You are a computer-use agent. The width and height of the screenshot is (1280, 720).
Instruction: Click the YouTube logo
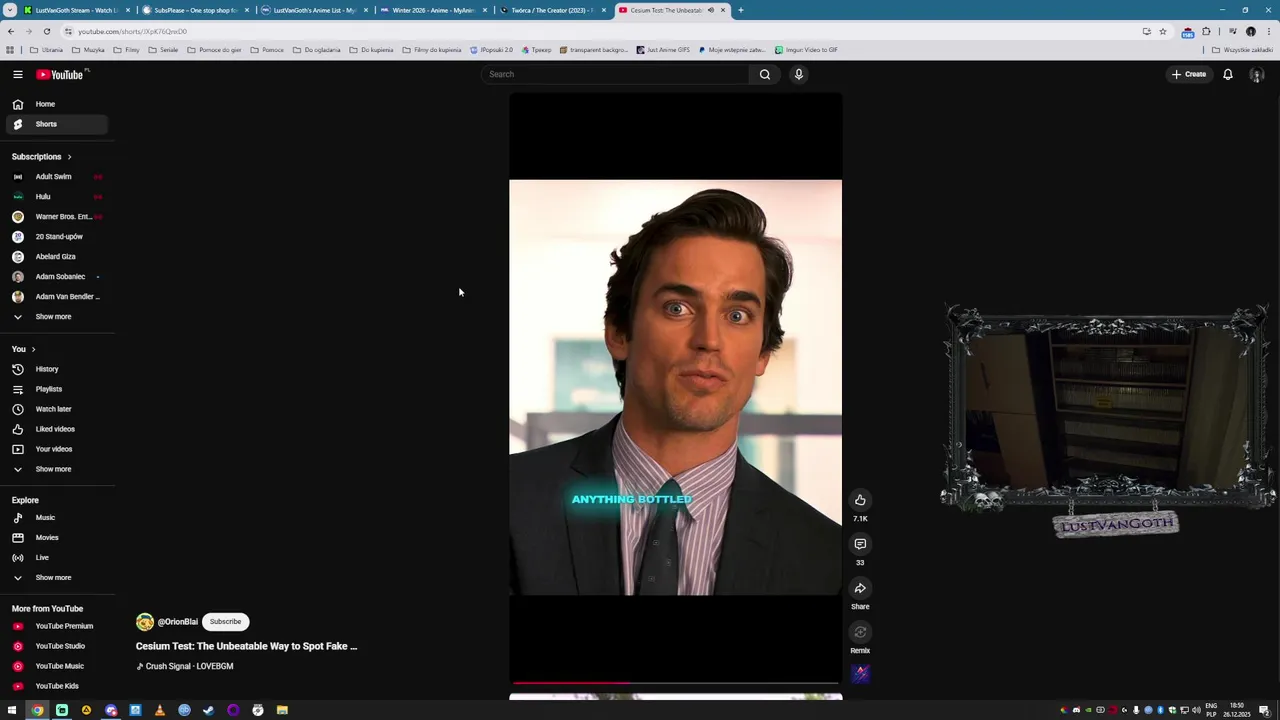coord(61,74)
